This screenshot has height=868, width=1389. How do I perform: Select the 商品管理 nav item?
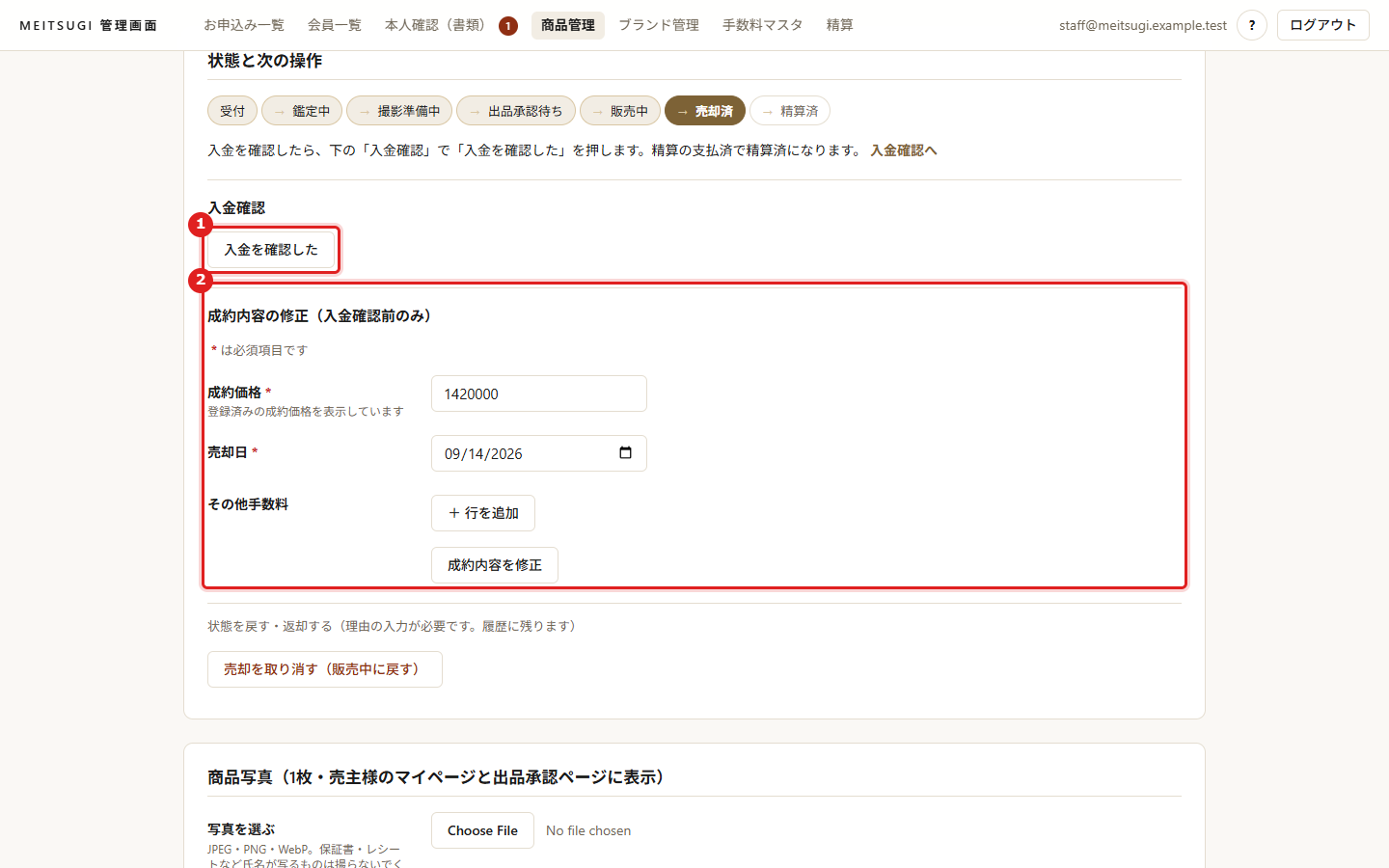click(x=568, y=25)
